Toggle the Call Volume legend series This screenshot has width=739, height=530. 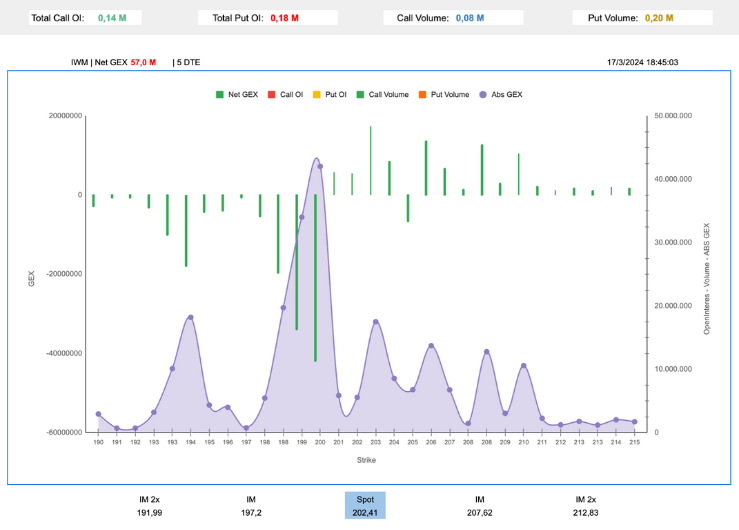pos(383,95)
